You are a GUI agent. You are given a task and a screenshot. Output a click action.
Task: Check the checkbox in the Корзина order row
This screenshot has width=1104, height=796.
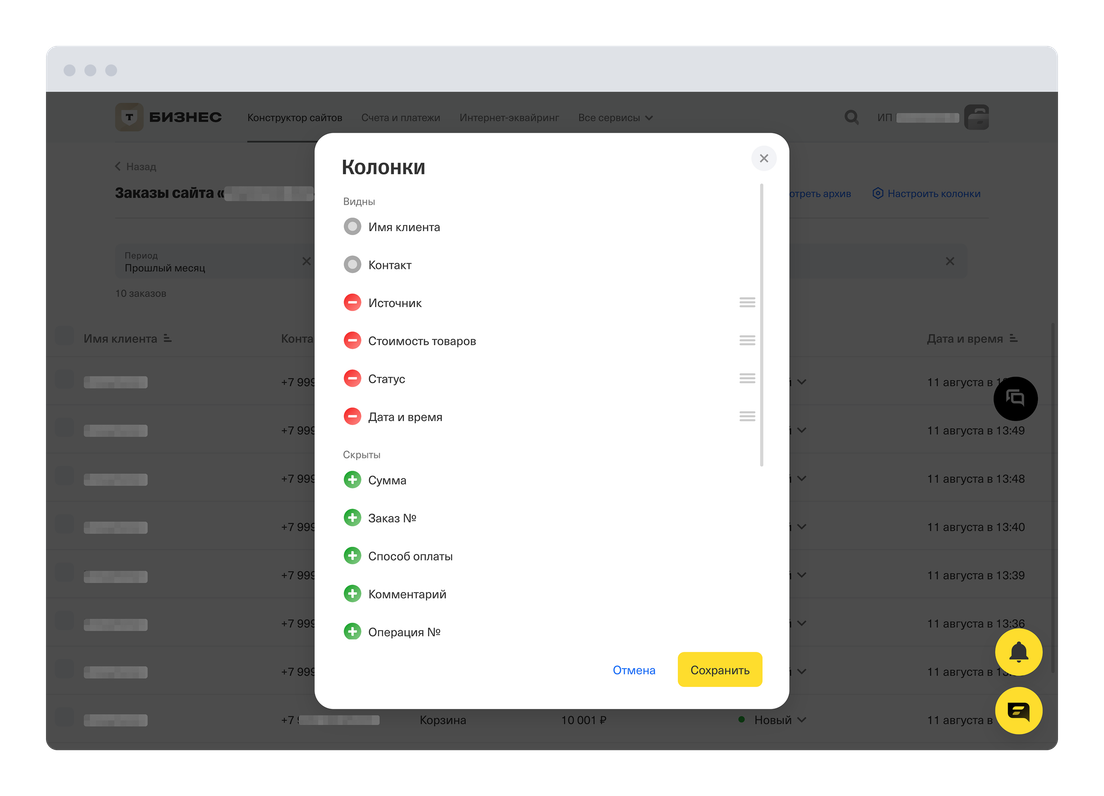pyautogui.click(x=64, y=717)
